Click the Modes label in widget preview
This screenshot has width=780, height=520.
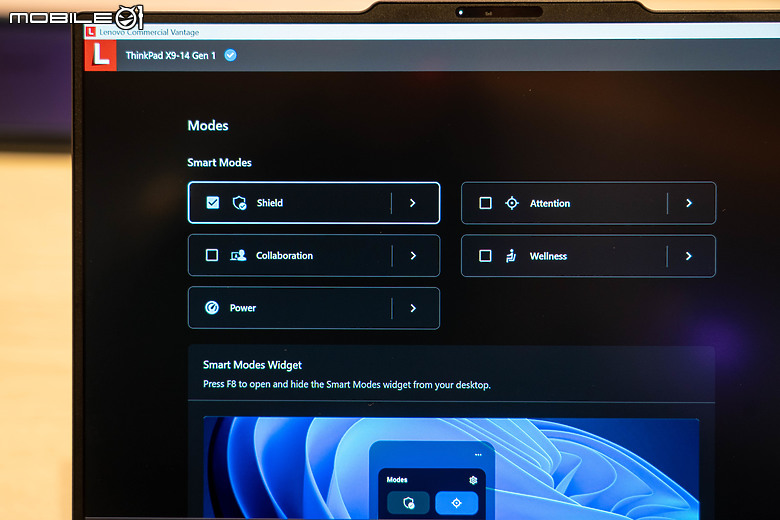[397, 480]
